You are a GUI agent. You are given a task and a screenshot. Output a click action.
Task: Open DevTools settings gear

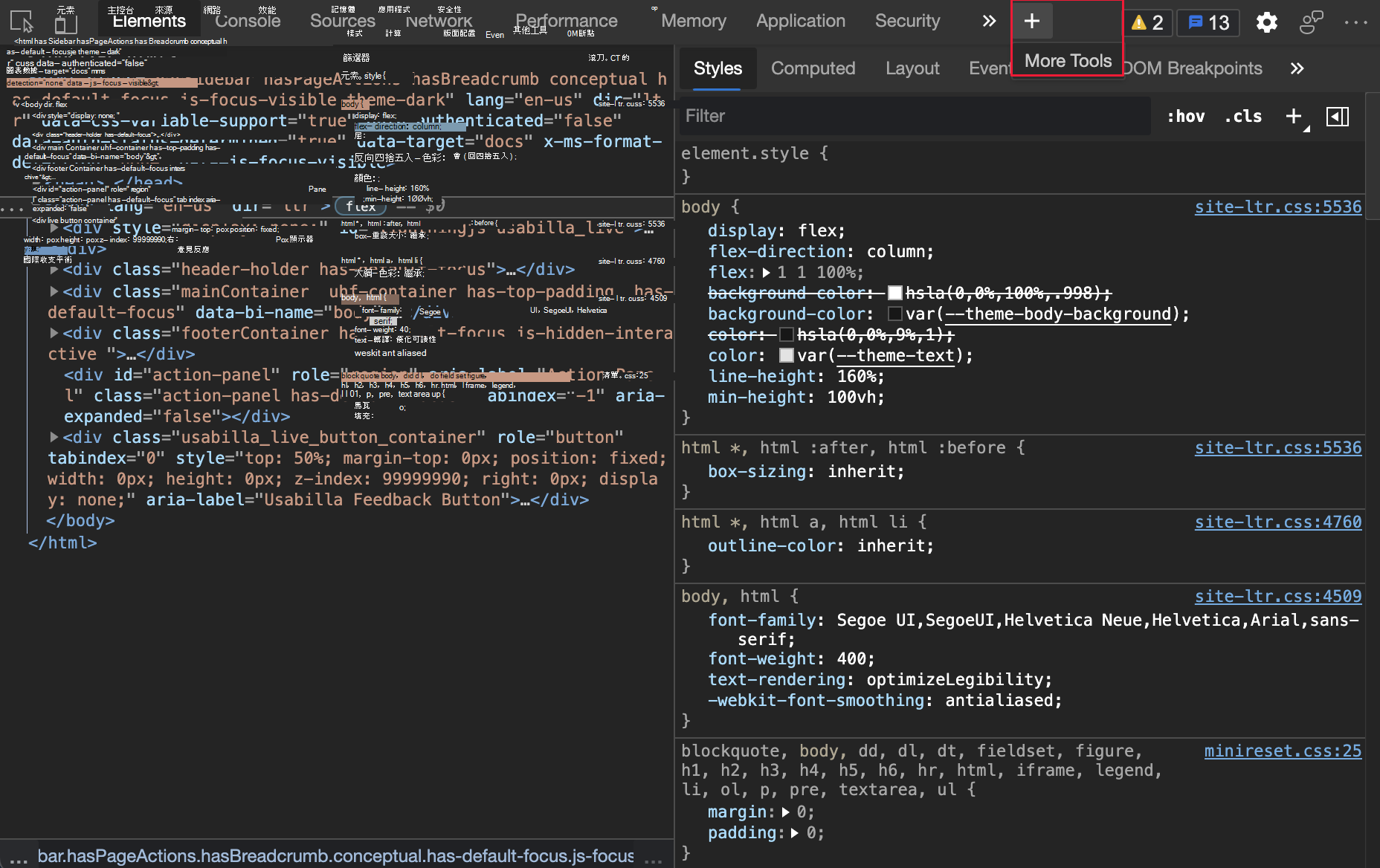(1266, 22)
